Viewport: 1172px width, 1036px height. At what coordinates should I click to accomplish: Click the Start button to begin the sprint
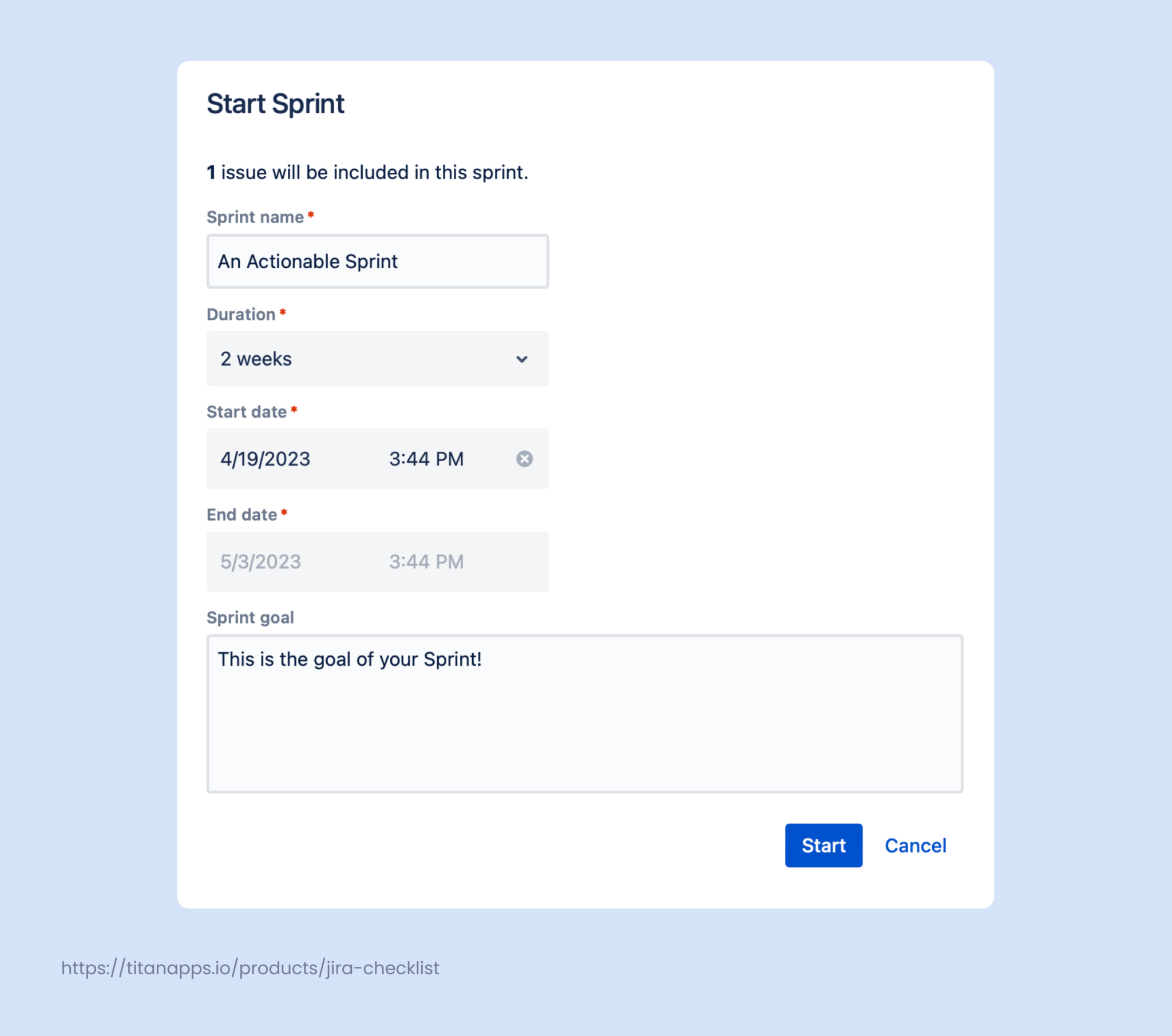tap(823, 845)
